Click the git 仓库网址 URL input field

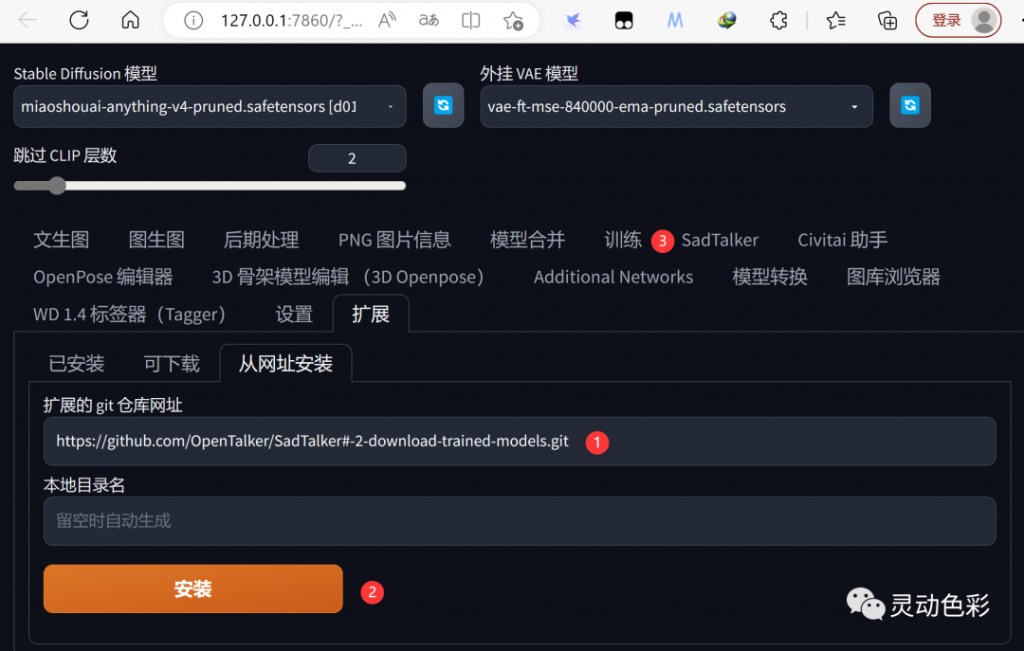coord(519,441)
